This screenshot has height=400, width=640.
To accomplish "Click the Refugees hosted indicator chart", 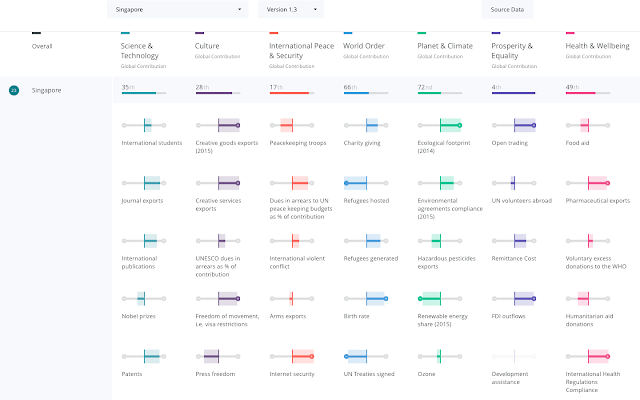I will [x=366, y=183].
